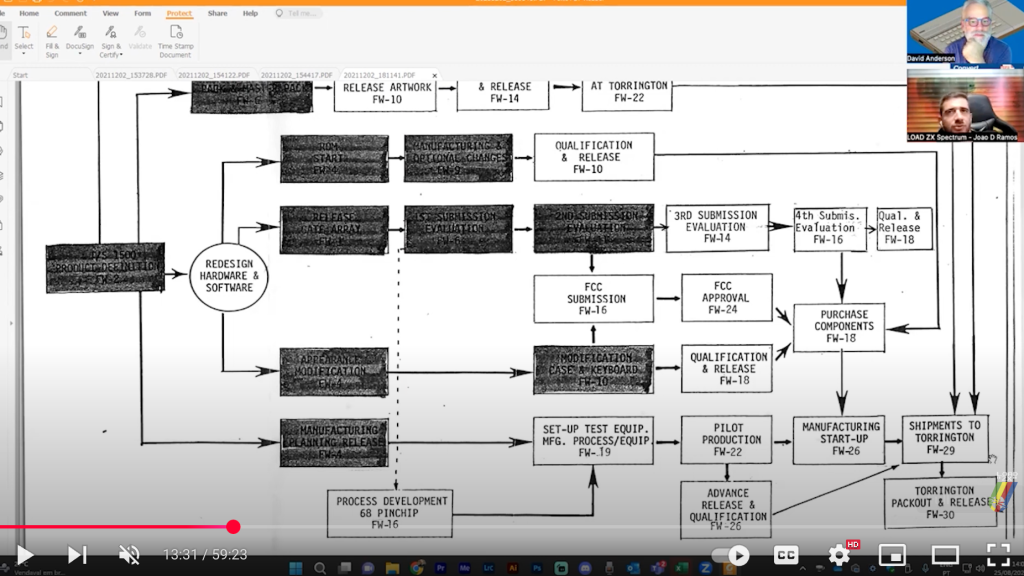The height and width of the screenshot is (576, 1024).
Task: Open the View ribbon tab
Action: 110,13
